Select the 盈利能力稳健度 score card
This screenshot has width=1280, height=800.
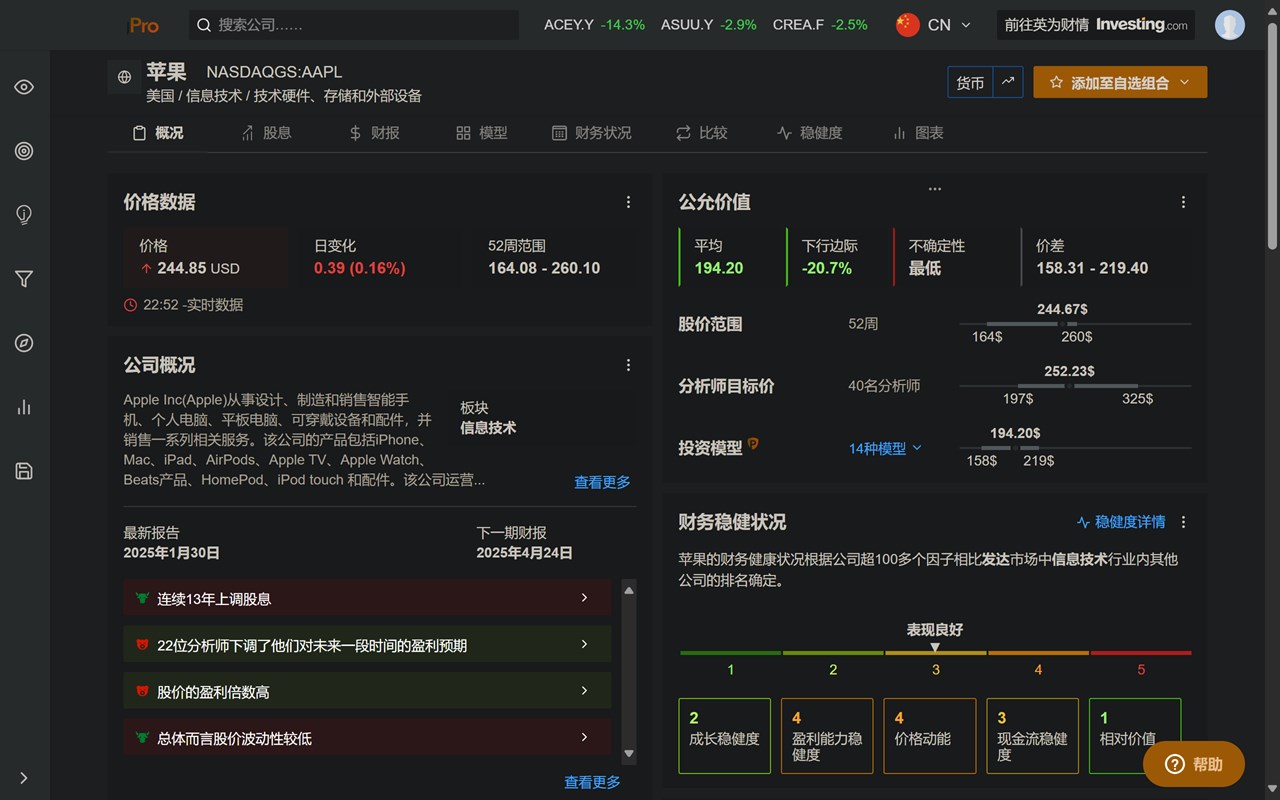tap(827, 736)
